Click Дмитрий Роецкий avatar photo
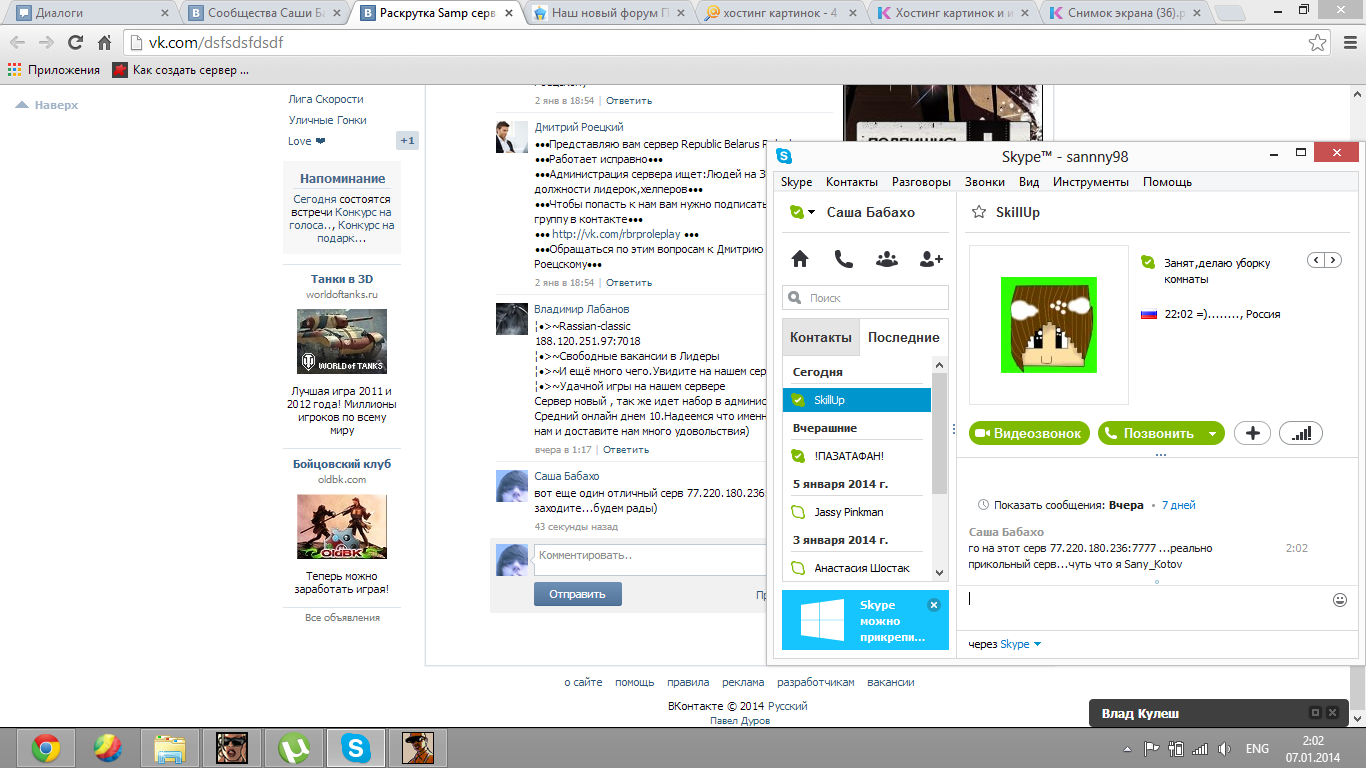Image resolution: width=1366 pixels, height=768 pixels. (x=512, y=136)
